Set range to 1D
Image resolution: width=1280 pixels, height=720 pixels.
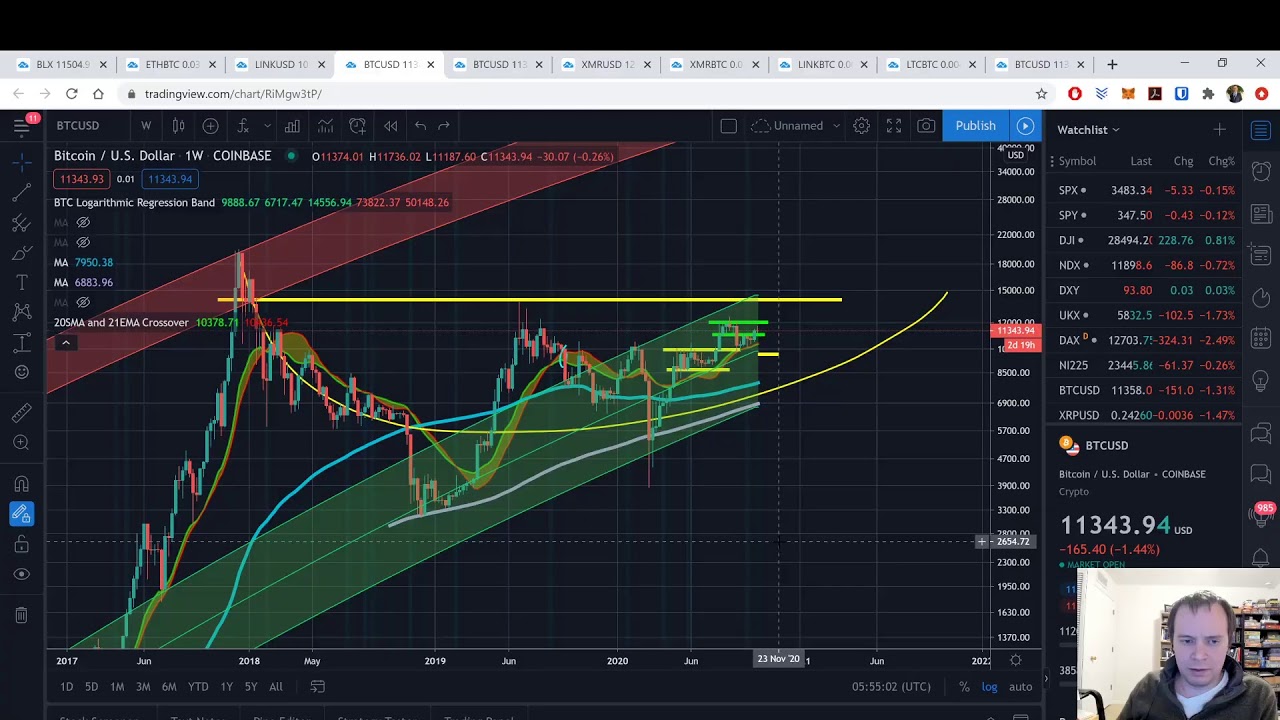[x=66, y=687]
